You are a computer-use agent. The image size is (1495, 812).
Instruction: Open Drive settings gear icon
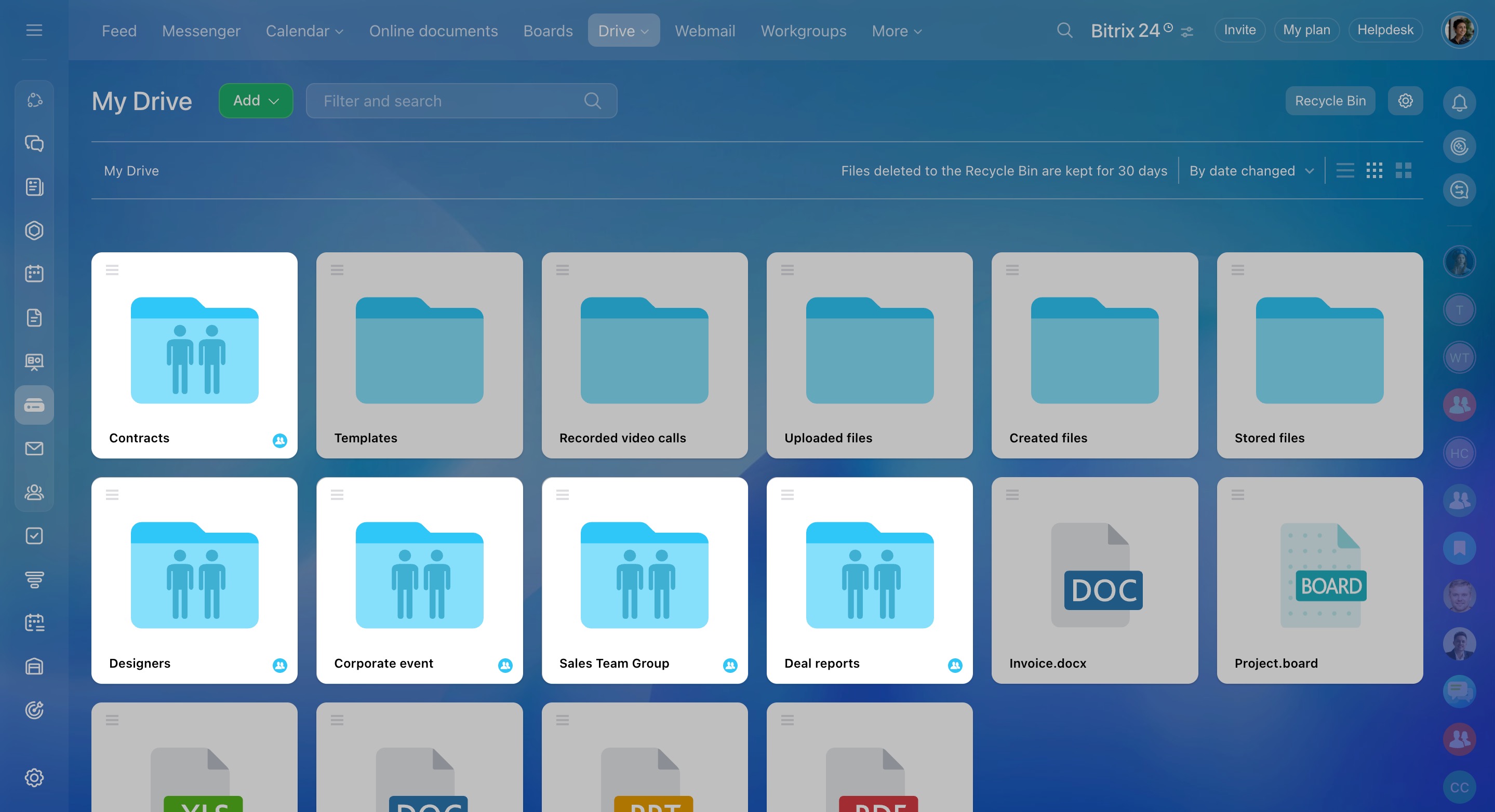tap(1405, 101)
